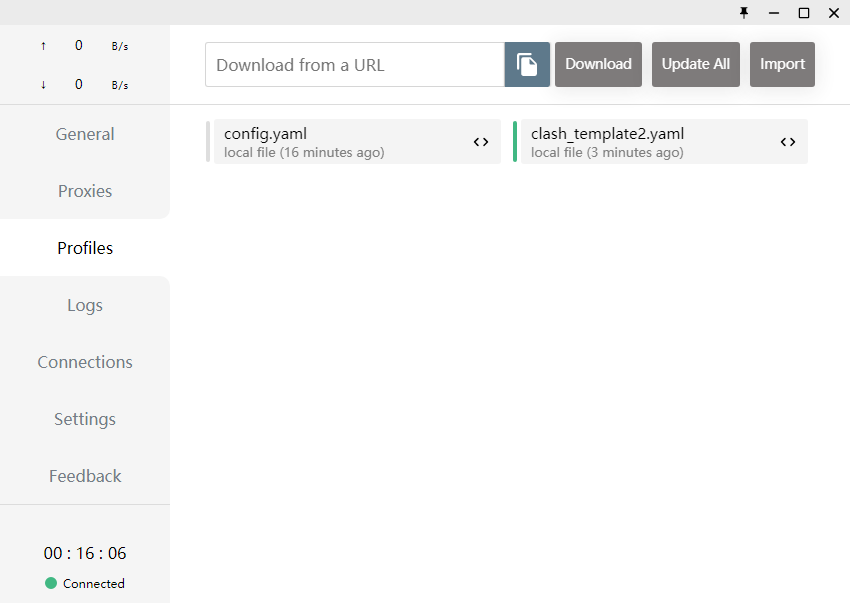The image size is (850, 603).
Task: Maximize the window using the title bar square
Action: coord(803,12)
